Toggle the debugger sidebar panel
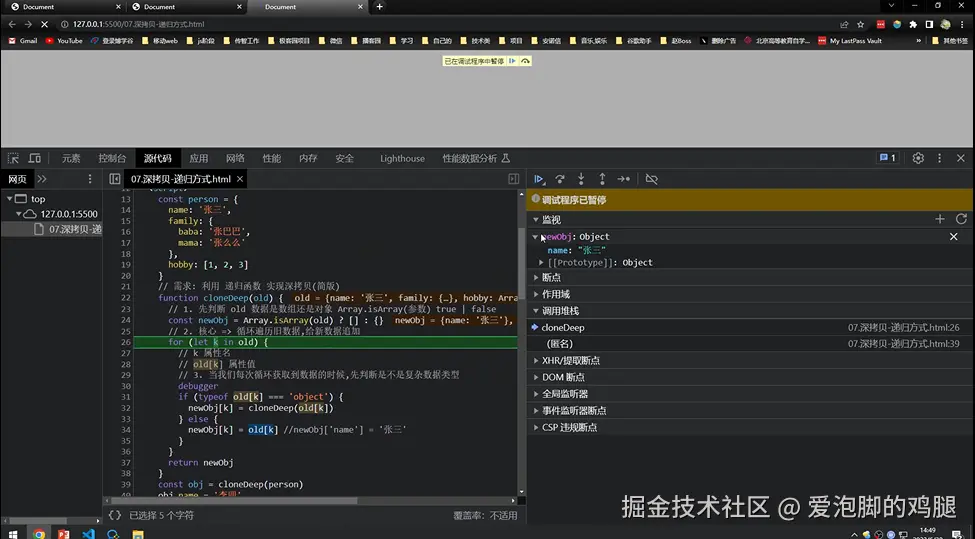This screenshot has height=539, width=975. (x=514, y=179)
